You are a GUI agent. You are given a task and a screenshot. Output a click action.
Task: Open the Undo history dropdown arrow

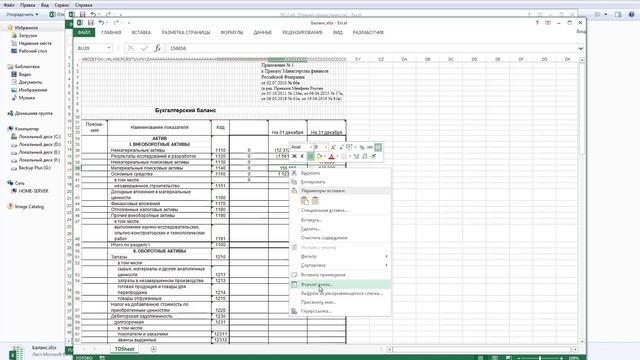tap(107, 23)
